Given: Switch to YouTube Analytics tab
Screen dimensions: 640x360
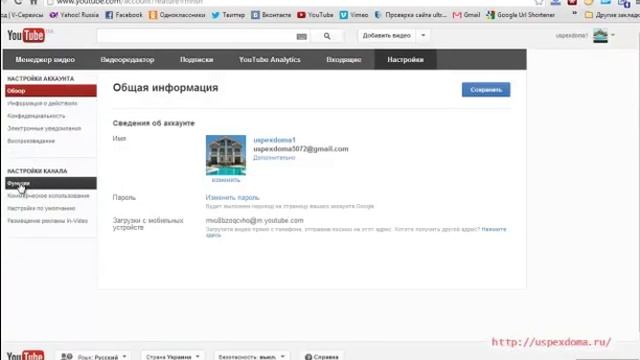Looking at the screenshot, I should 270,60.
